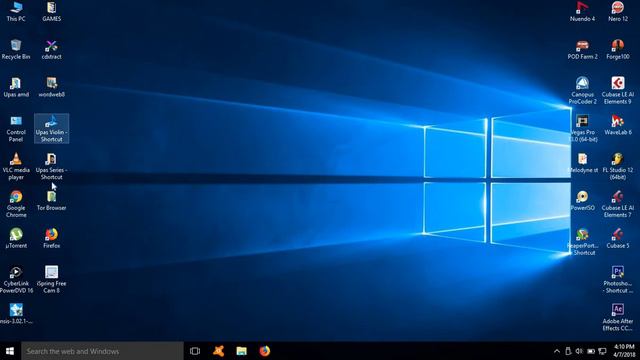The height and width of the screenshot is (360, 640).
Task: Select the Forge100 desktop icon
Action: pyautogui.click(x=618, y=49)
